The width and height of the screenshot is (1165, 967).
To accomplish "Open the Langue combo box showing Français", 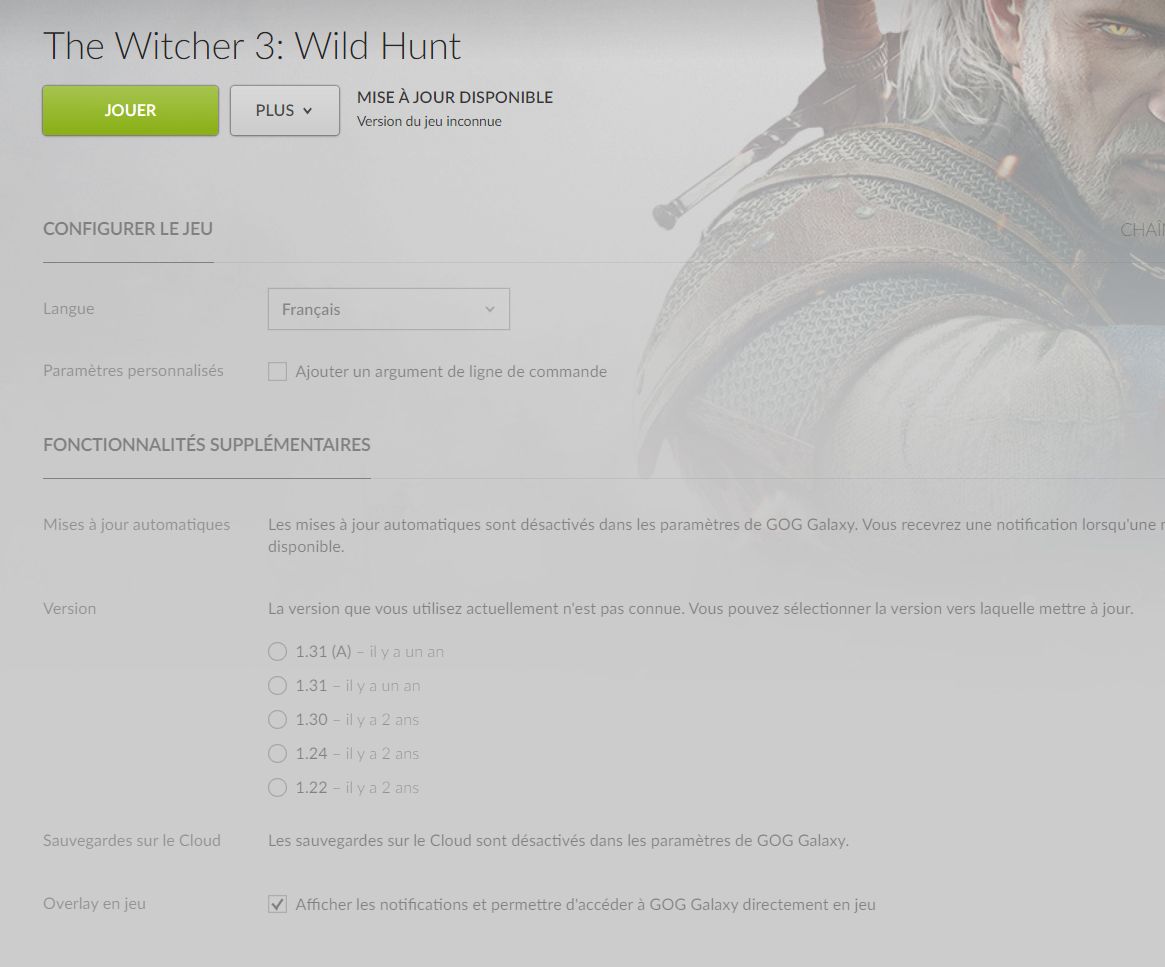I will [389, 309].
